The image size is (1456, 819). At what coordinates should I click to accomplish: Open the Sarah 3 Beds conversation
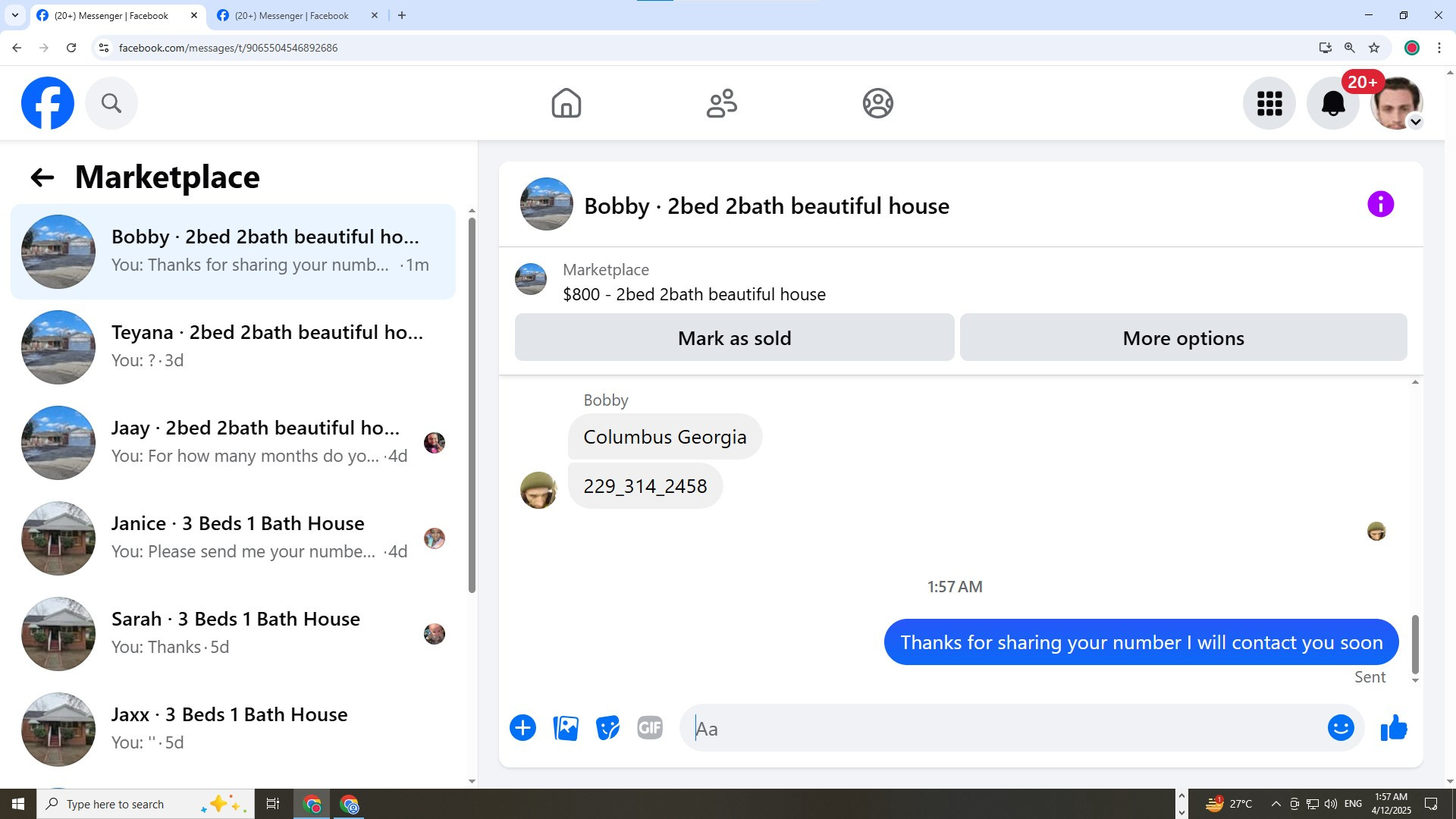coord(233,634)
